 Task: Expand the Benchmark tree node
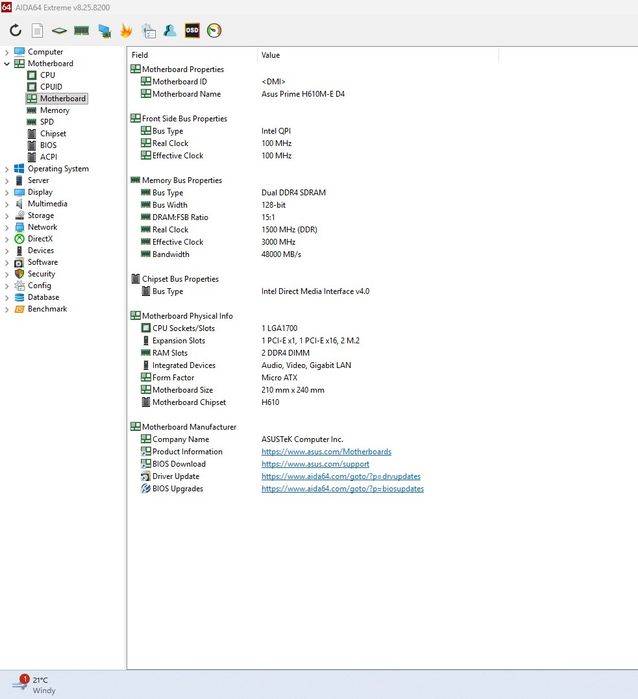coord(6,309)
